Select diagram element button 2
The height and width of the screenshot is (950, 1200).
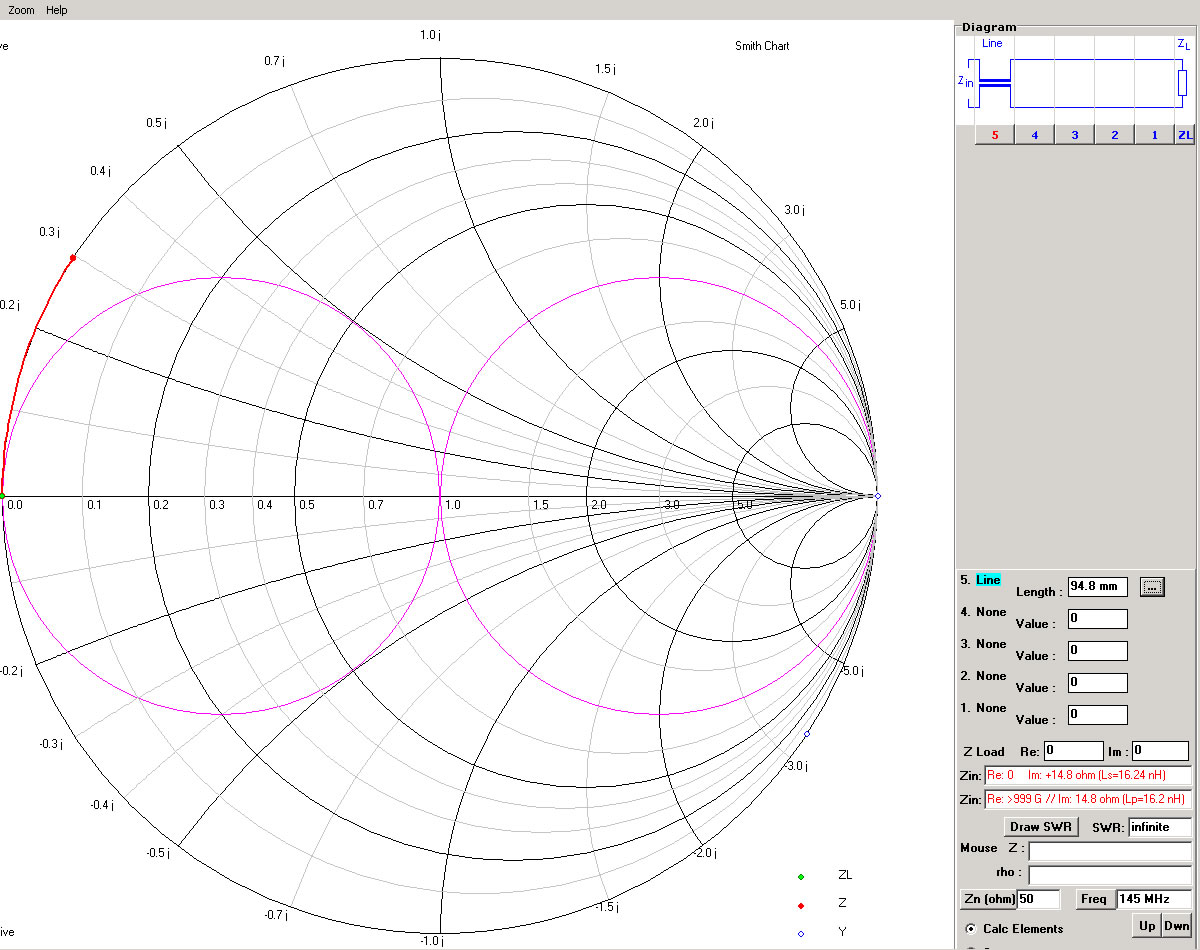tap(1114, 135)
